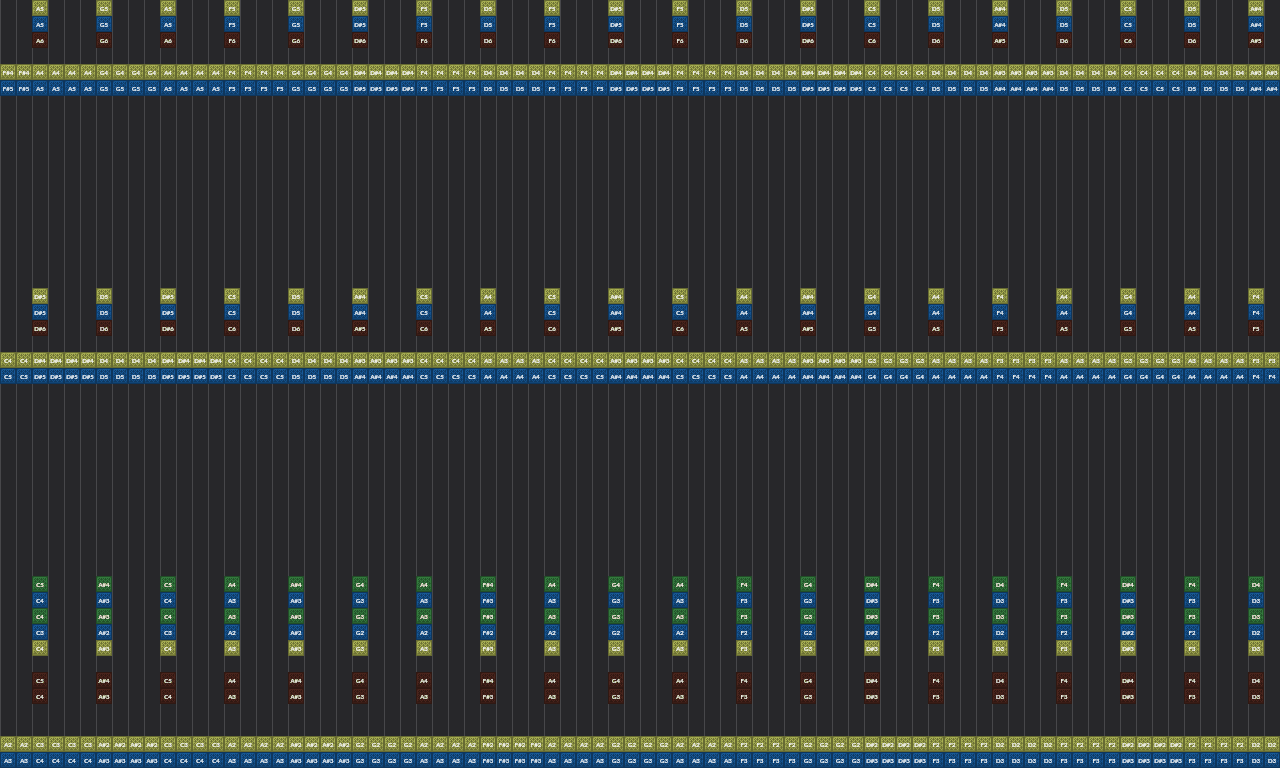Click the blue F#2 note block
Screen dimensions: 1280x768
pyautogui.click(x=488, y=632)
